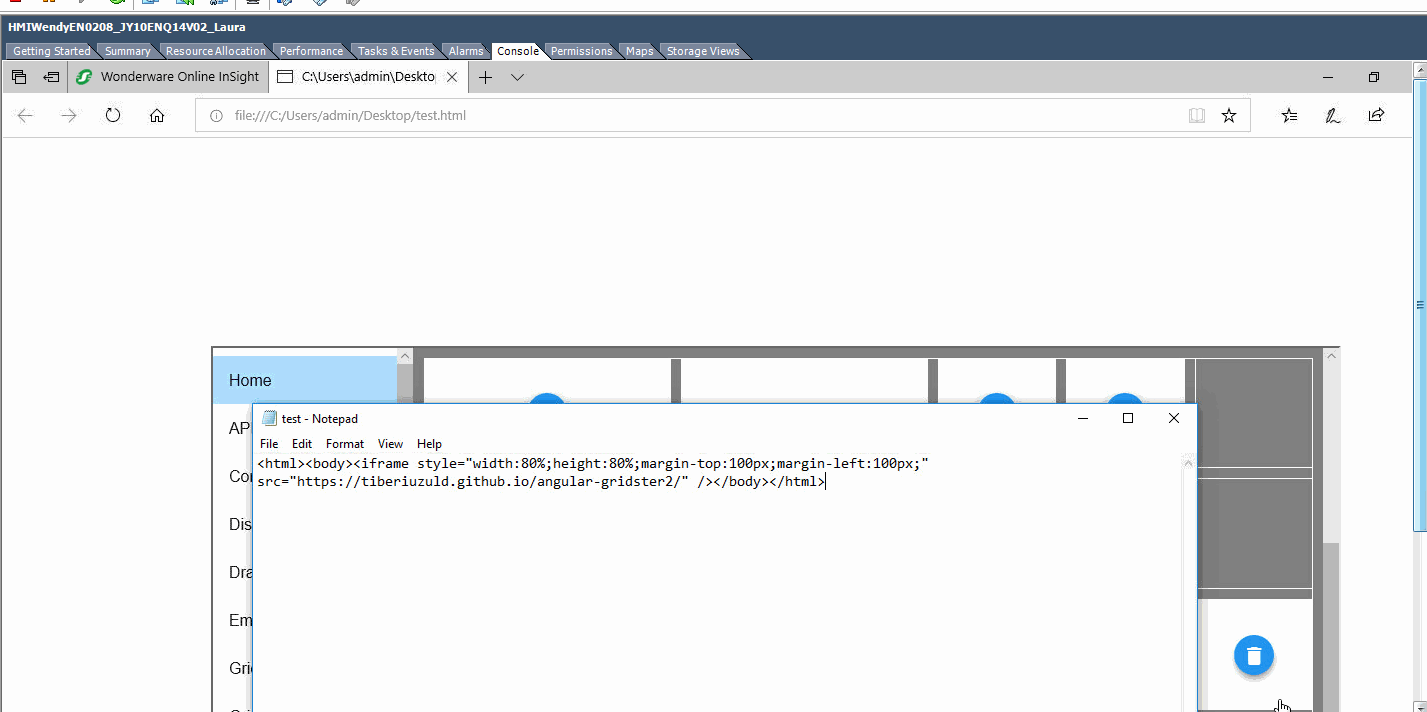Open the Hub favorites panel

click(x=1289, y=115)
